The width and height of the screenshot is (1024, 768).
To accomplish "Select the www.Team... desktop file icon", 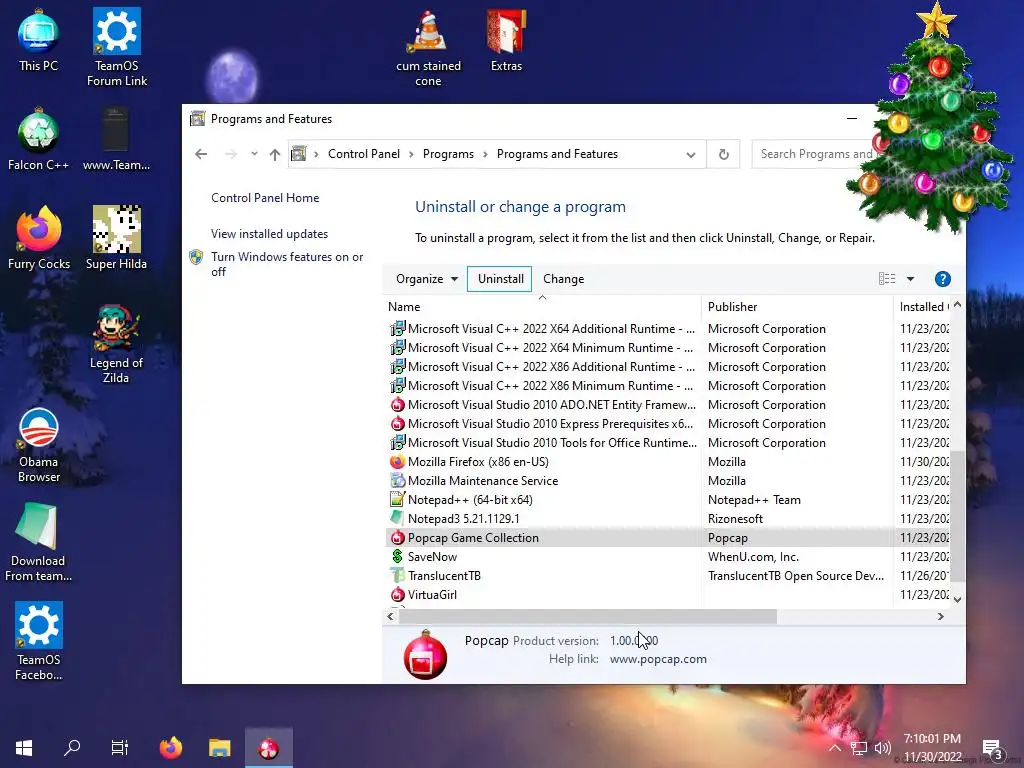I will (116, 140).
